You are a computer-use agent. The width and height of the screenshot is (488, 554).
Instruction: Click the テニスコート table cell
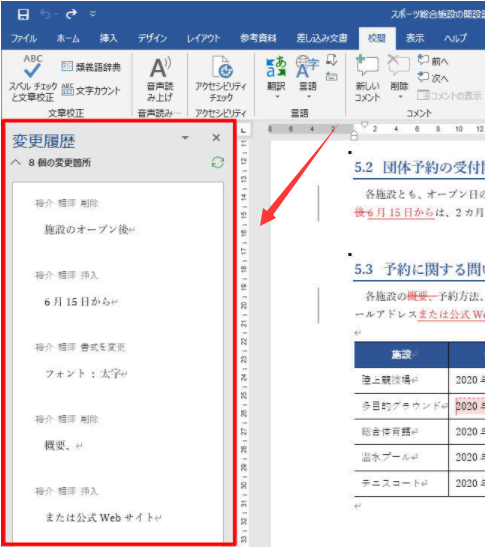401,483
